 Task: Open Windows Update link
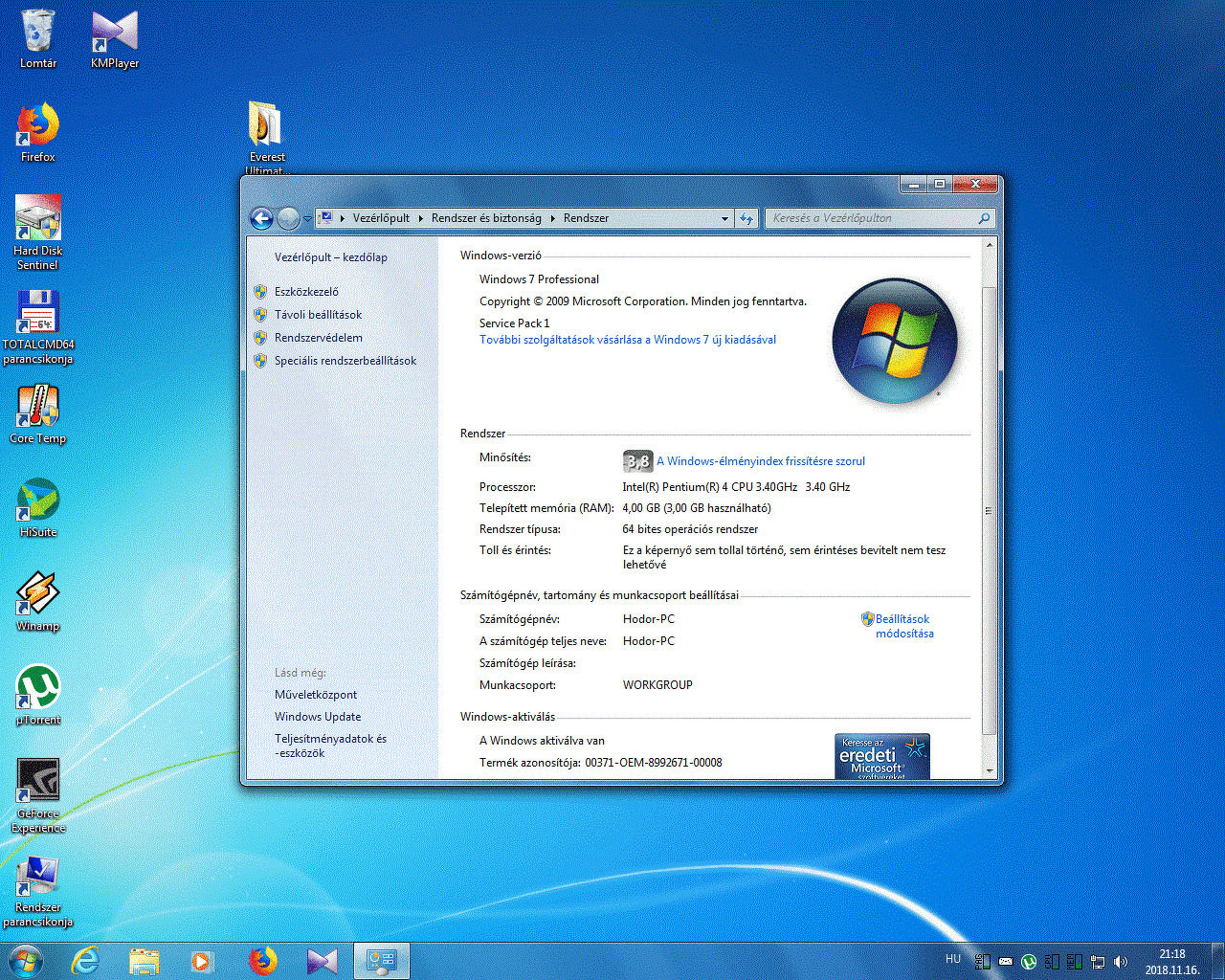318,717
